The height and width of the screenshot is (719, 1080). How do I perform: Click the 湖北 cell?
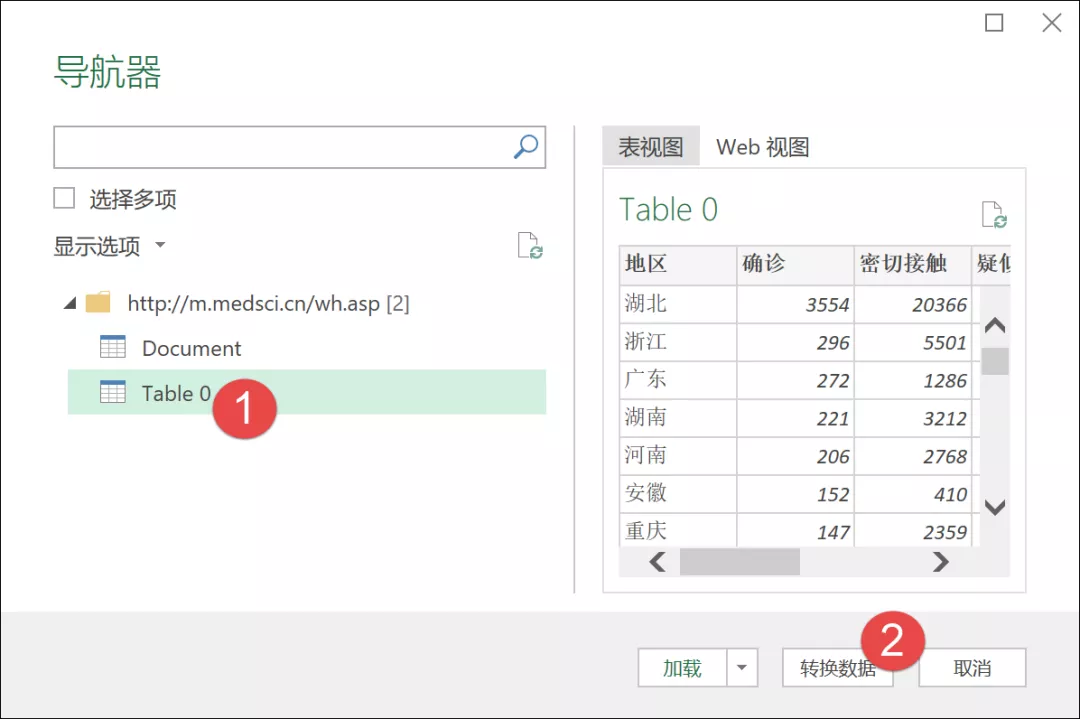coord(678,304)
